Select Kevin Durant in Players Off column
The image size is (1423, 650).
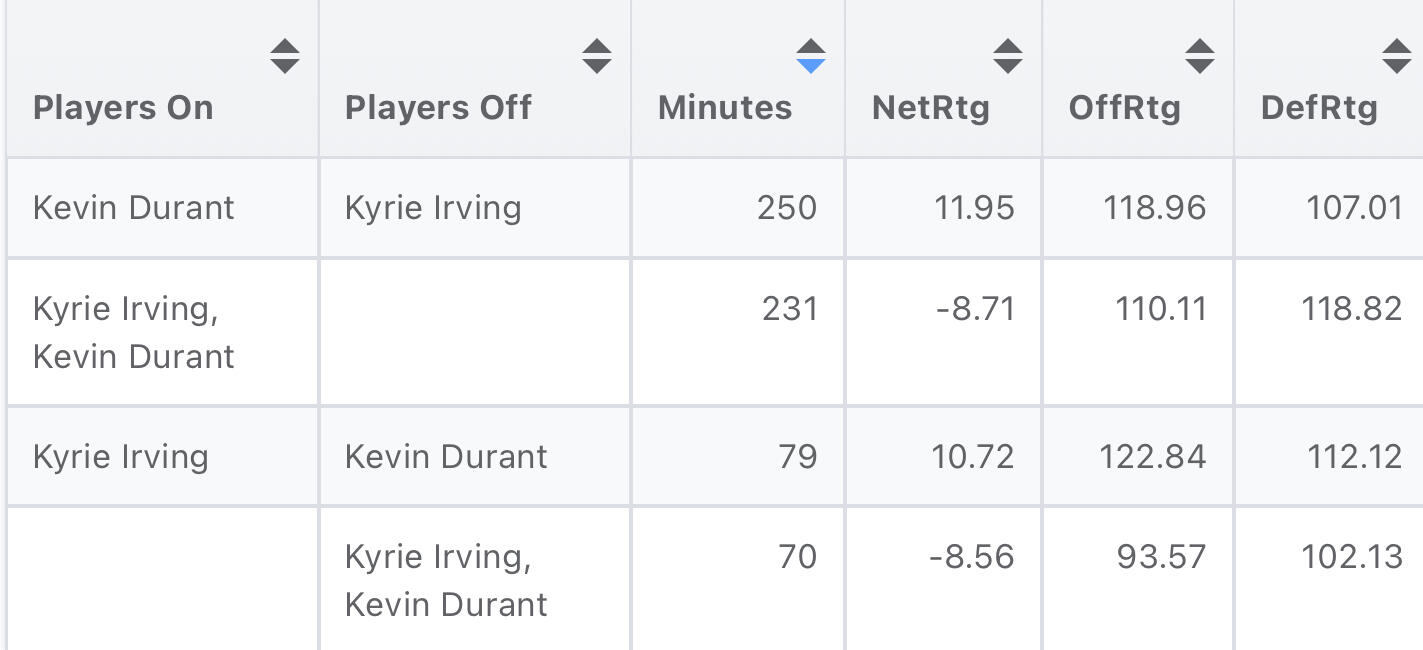tap(446, 457)
